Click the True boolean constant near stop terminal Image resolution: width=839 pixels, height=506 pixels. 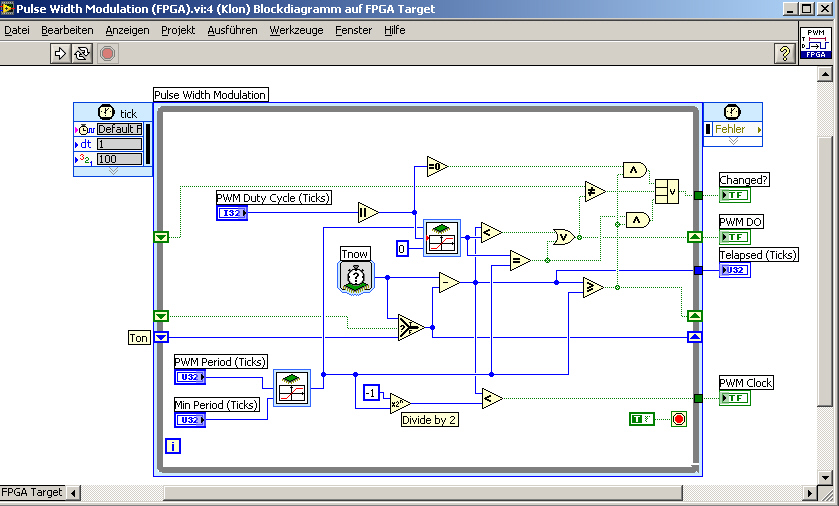point(642,419)
